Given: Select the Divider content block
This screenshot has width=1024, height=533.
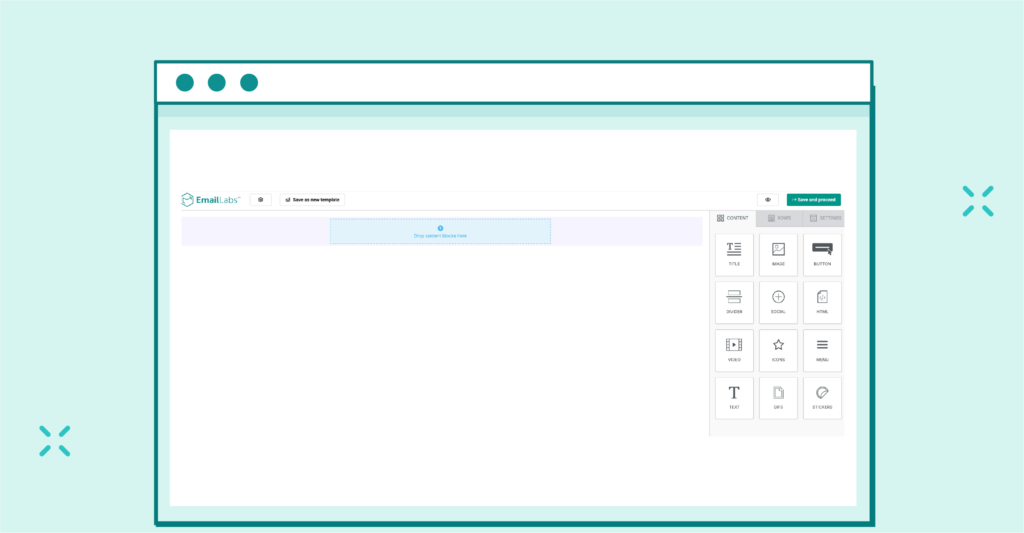Looking at the screenshot, I should tap(734, 301).
